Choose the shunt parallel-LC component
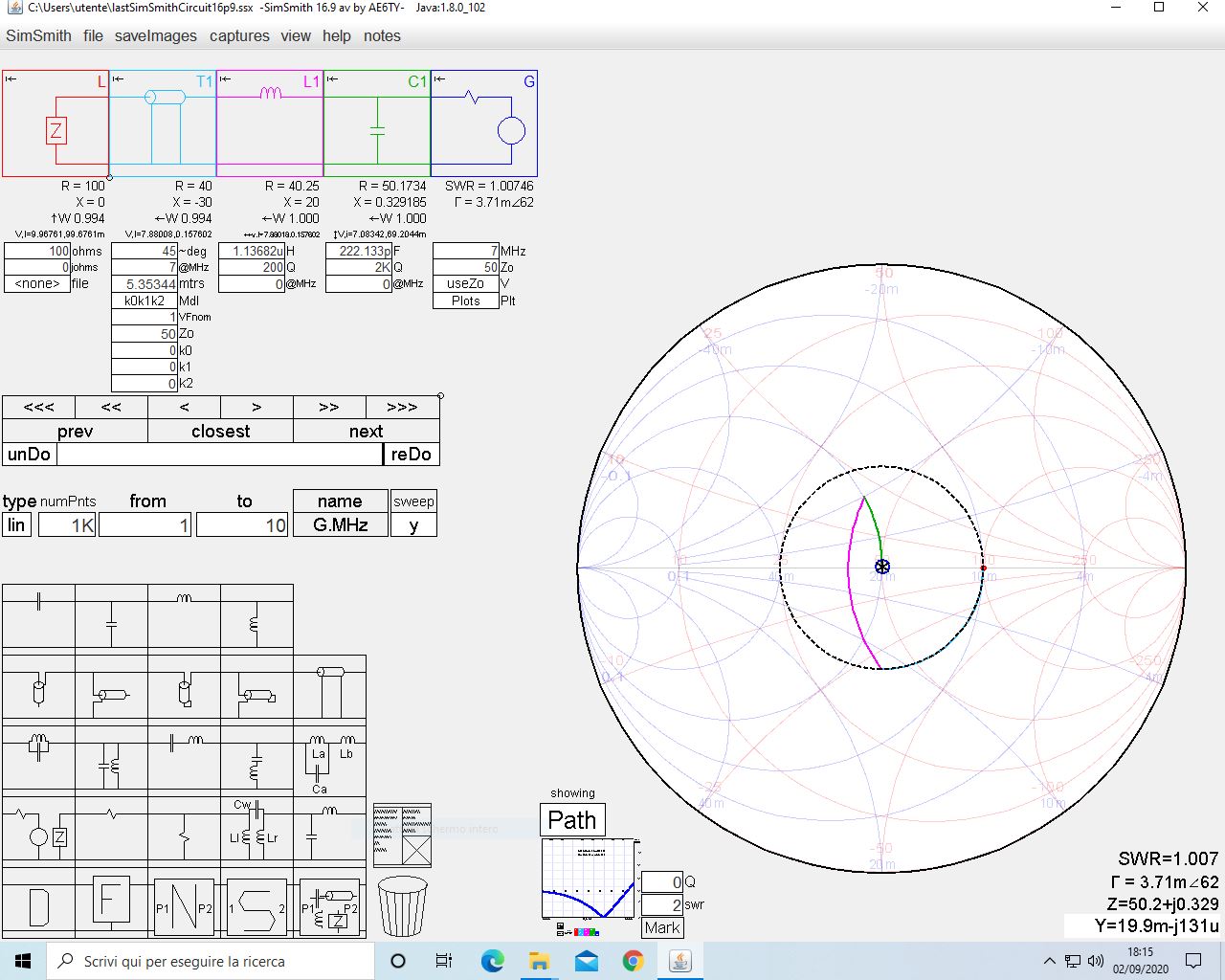 (x=111, y=761)
